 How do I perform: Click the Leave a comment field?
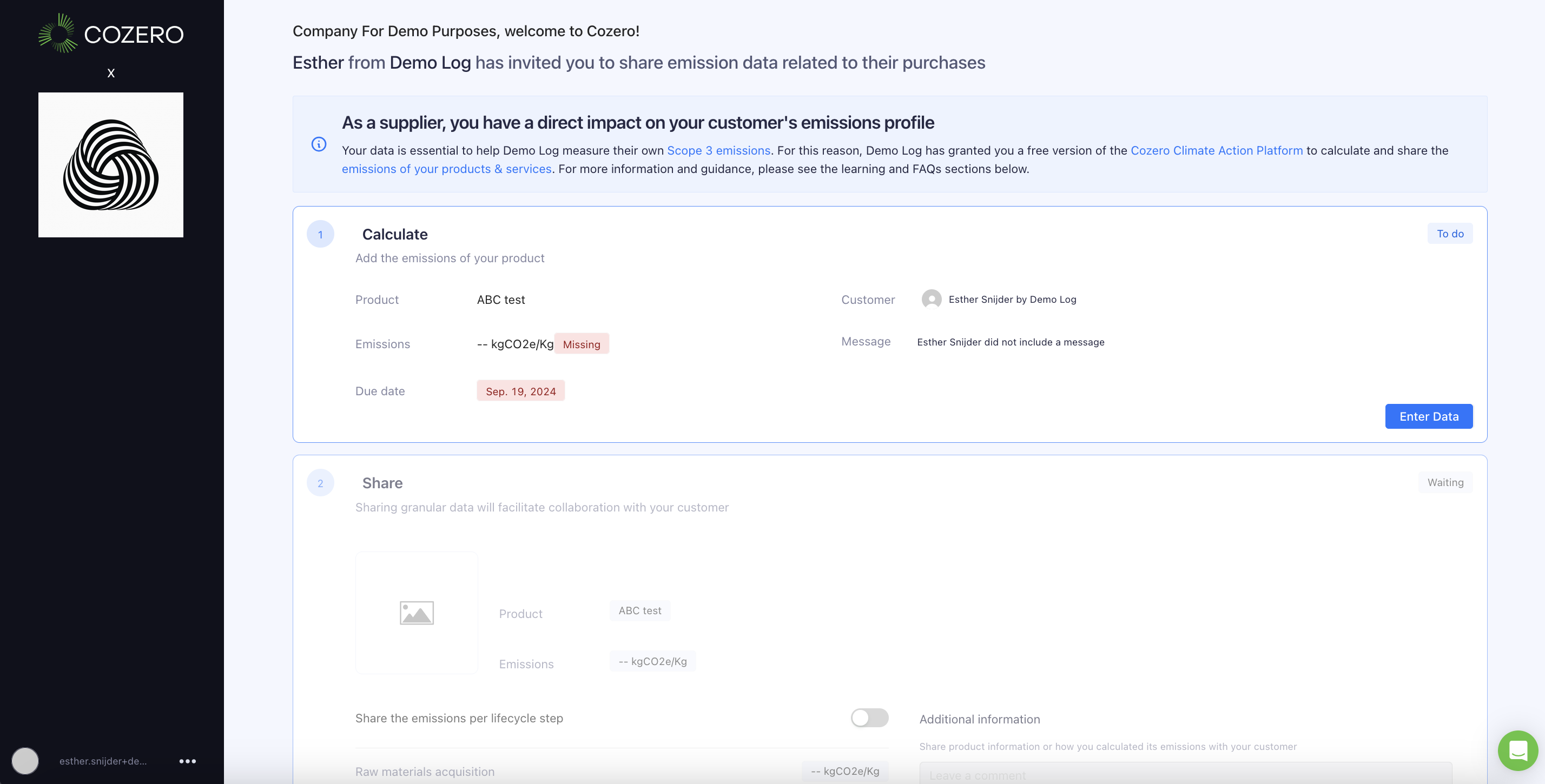1185,774
